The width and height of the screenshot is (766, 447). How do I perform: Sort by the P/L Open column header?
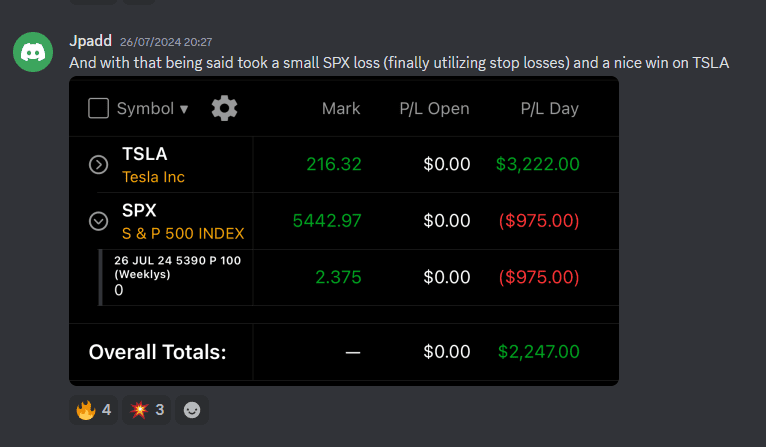[x=434, y=108]
